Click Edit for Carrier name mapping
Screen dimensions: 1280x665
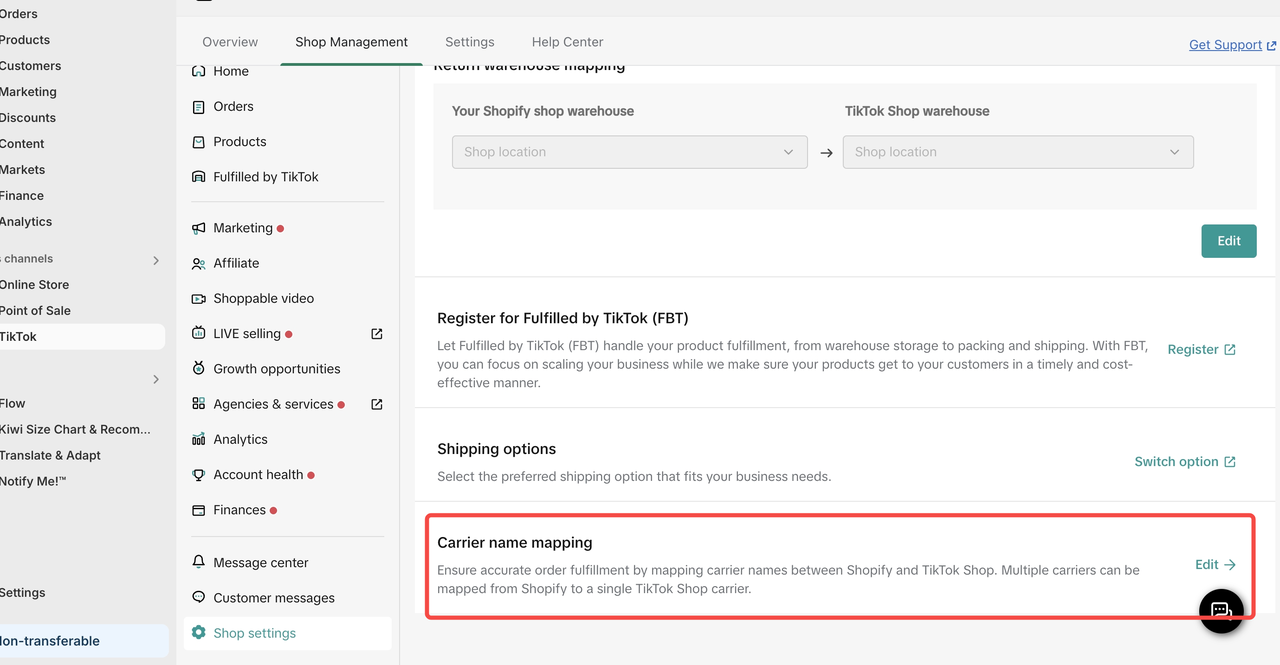point(1215,565)
